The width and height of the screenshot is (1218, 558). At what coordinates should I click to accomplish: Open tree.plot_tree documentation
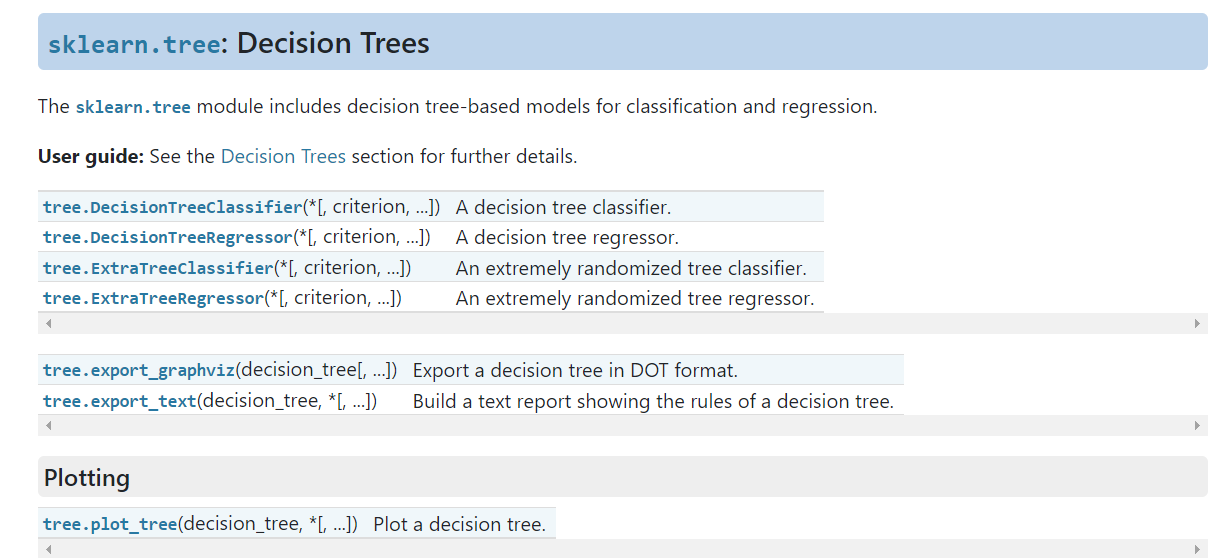coord(110,524)
